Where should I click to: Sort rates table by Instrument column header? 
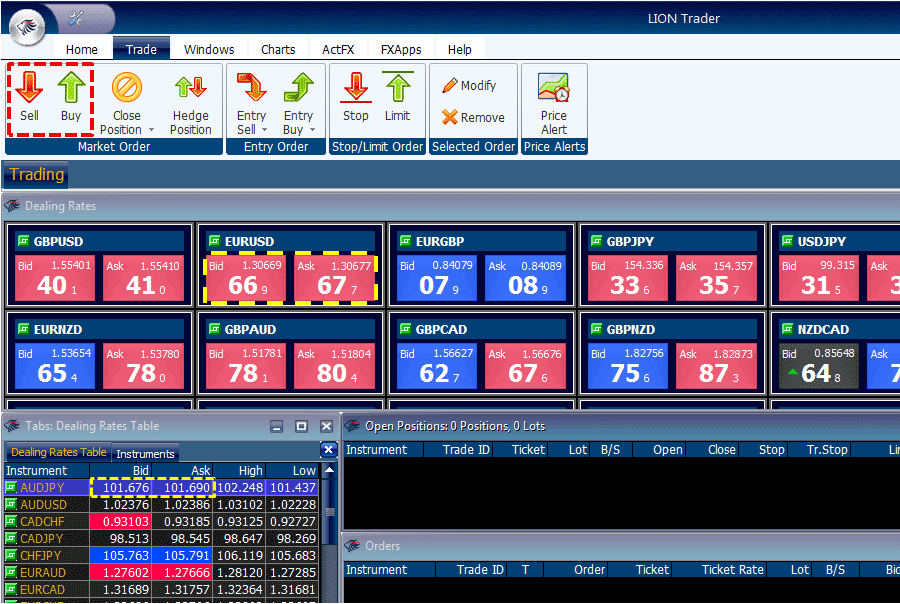click(46, 471)
